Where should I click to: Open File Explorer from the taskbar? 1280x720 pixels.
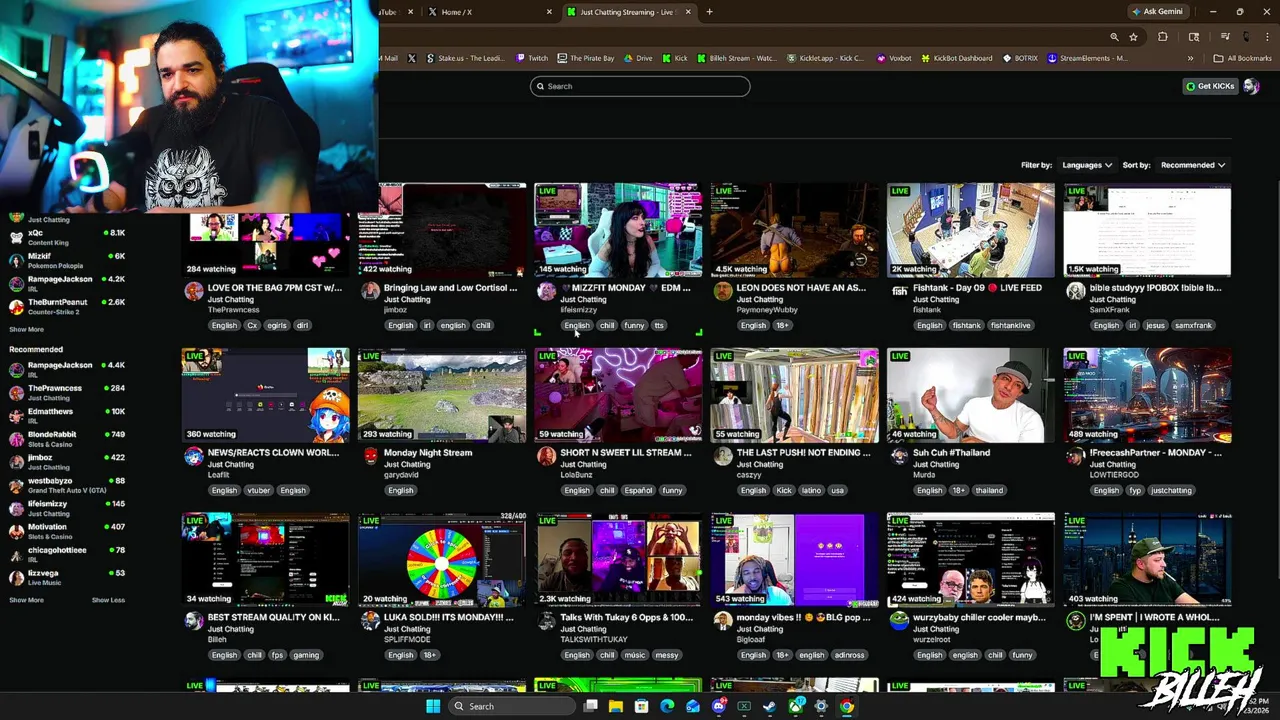(616, 706)
